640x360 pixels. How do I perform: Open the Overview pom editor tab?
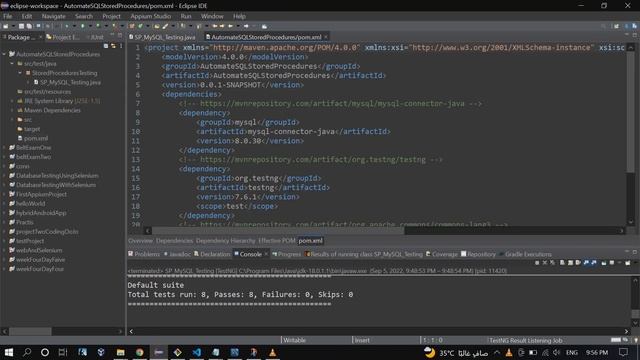click(140, 241)
